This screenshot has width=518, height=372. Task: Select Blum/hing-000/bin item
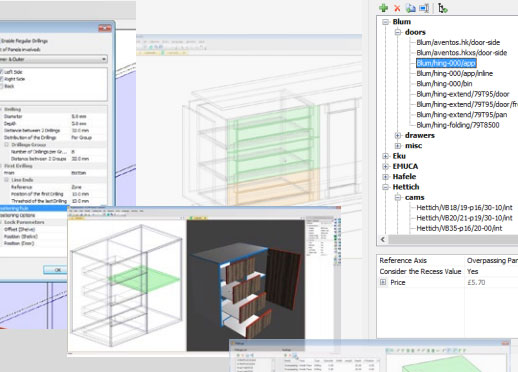(444, 84)
